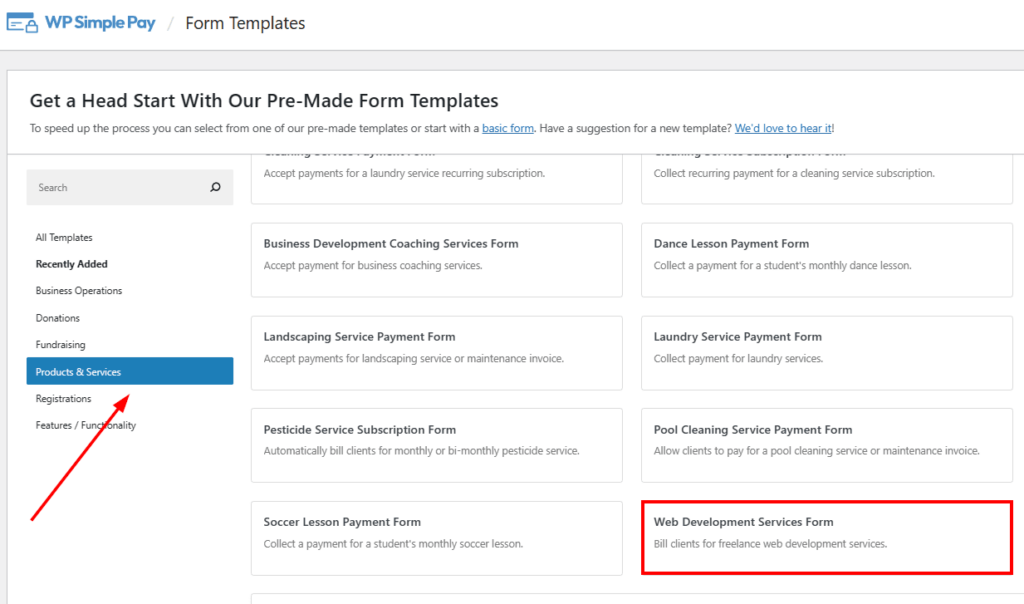Viewport: 1024px width, 604px height.
Task: Open the Features / Functionality category
Action: point(86,425)
